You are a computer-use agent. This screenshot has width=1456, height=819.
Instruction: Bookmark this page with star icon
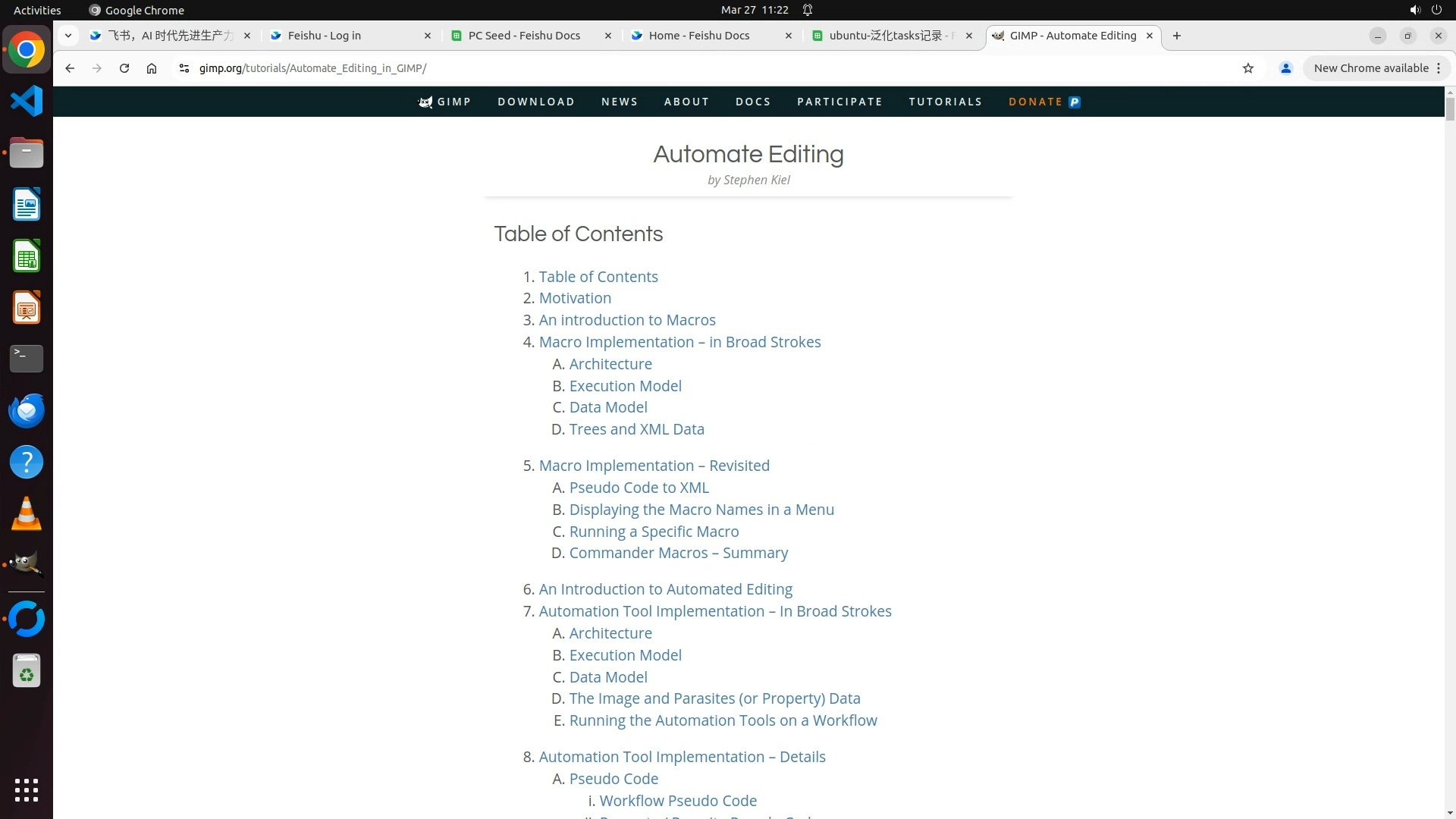point(1248,68)
